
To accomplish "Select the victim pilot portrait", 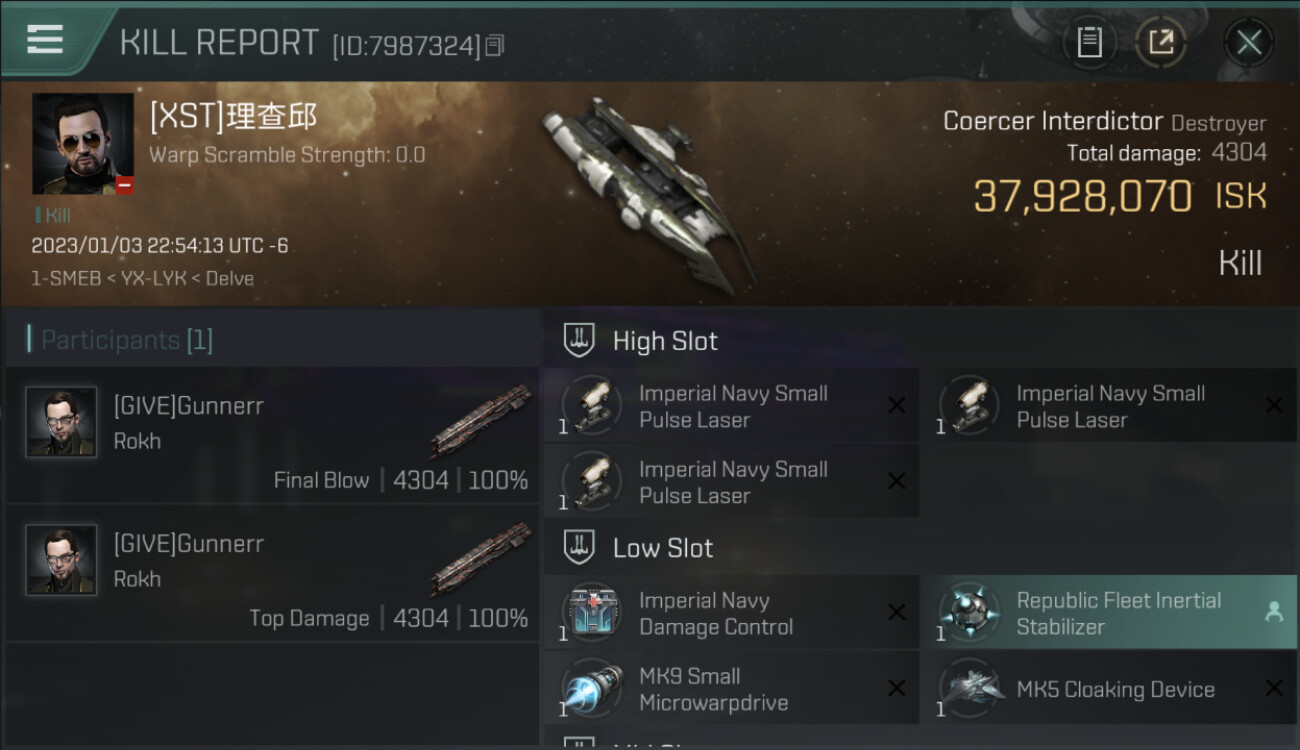I will 83,144.
